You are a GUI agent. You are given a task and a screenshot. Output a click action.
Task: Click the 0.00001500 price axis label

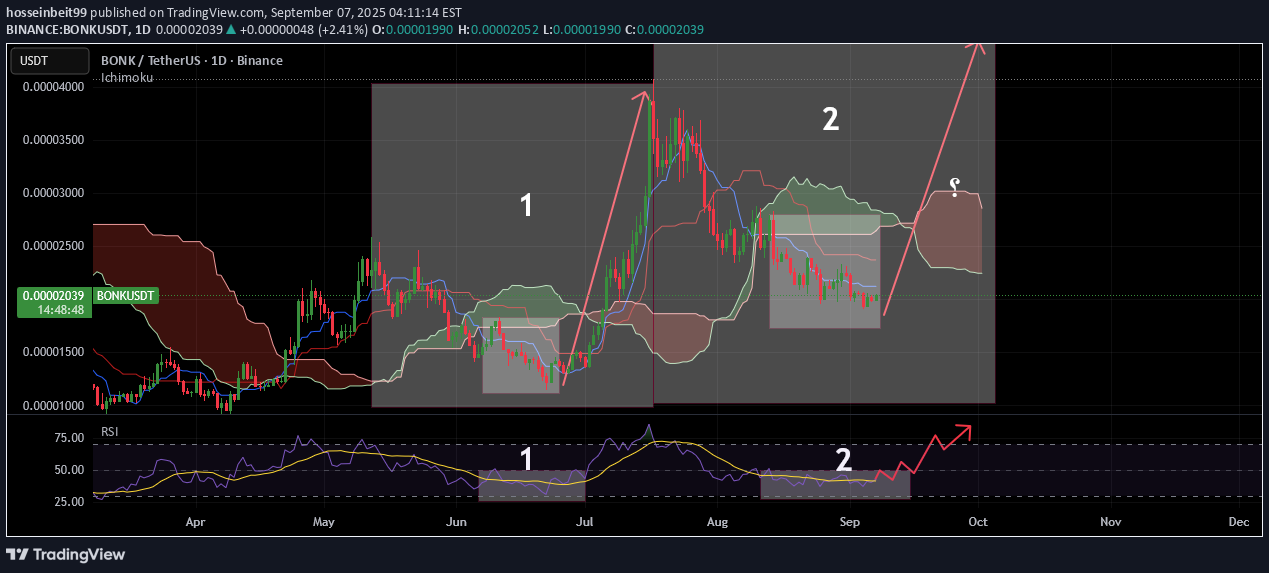pos(53,352)
